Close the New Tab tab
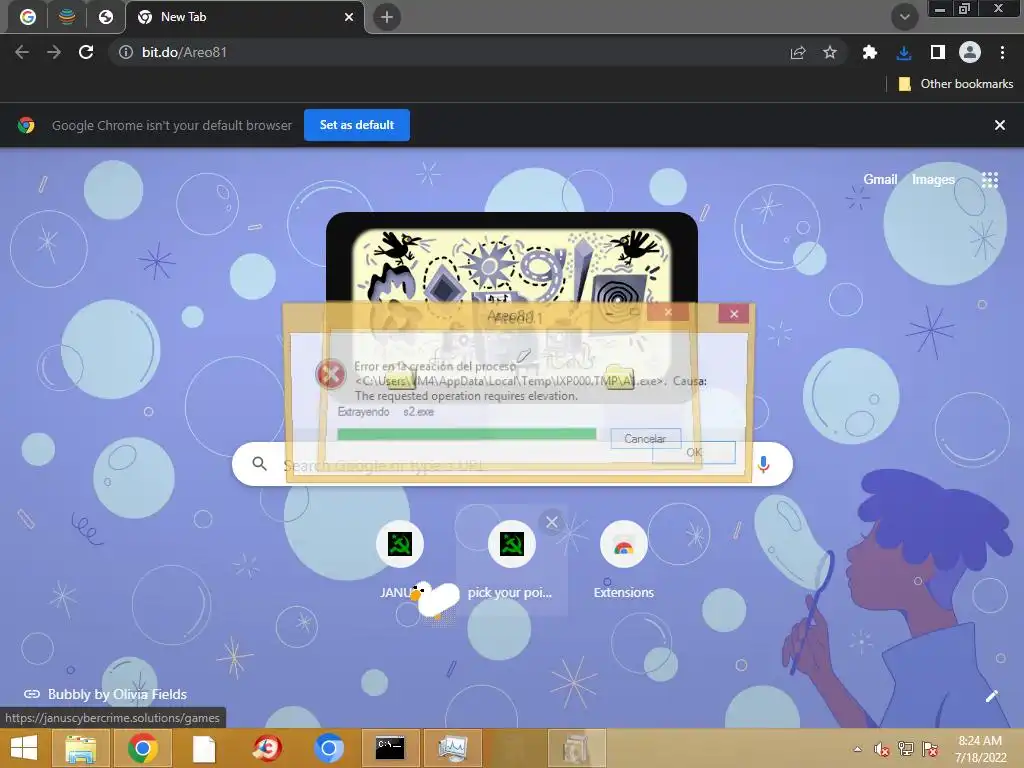This screenshot has width=1024, height=768. click(x=349, y=17)
